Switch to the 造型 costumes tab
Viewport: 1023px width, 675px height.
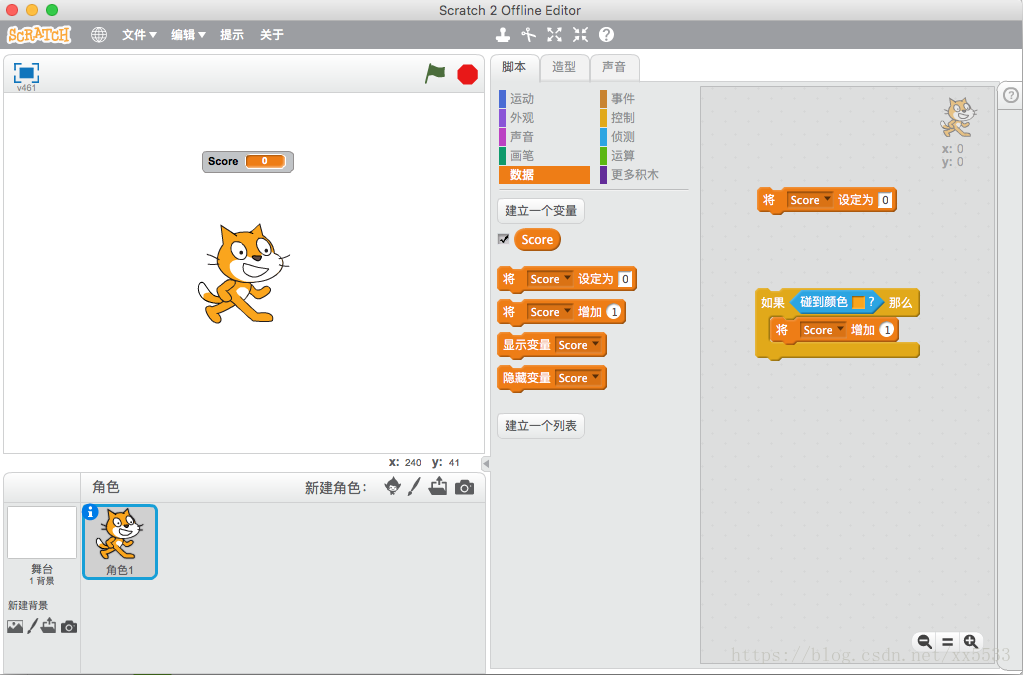564,67
